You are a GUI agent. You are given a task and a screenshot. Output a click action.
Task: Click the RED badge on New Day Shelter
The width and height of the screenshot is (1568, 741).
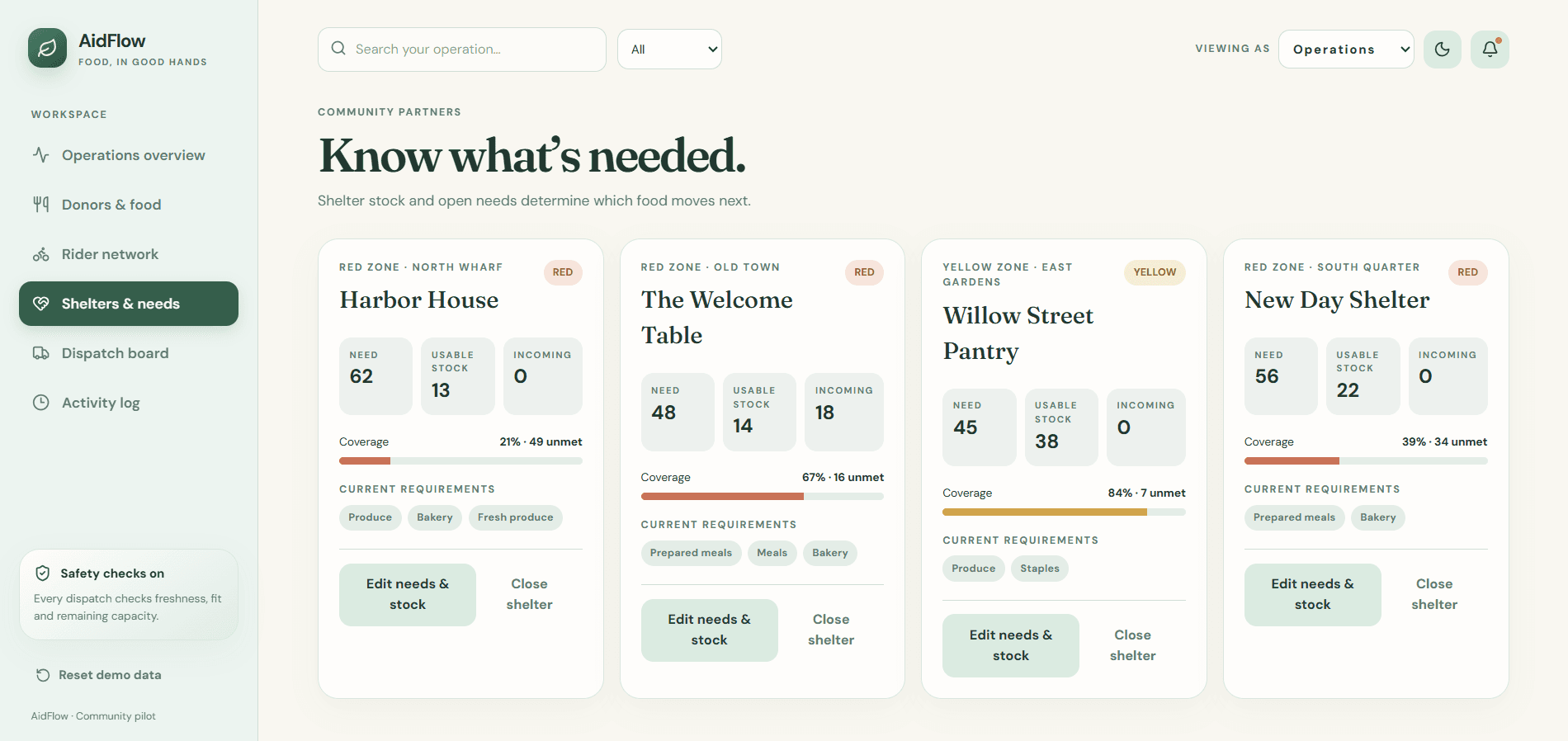[x=1468, y=272]
